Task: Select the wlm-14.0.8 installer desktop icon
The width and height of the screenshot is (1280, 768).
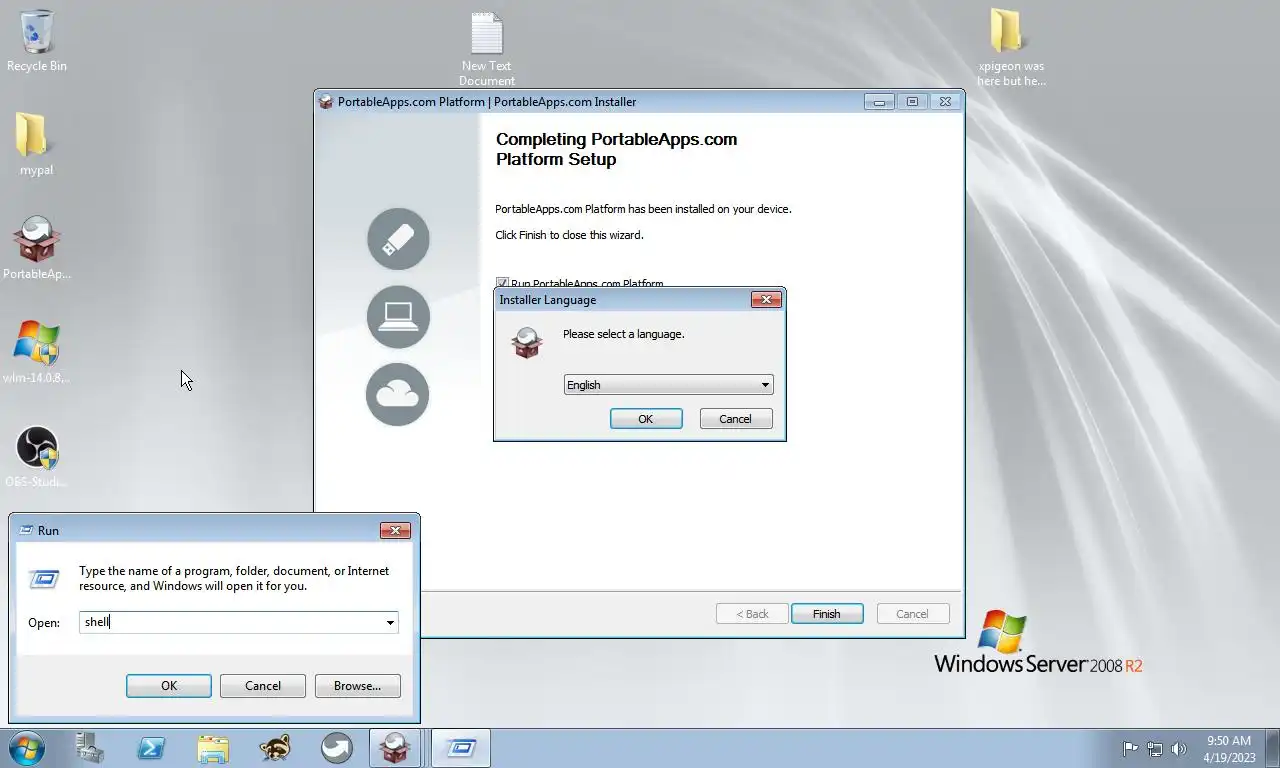Action: 37,353
